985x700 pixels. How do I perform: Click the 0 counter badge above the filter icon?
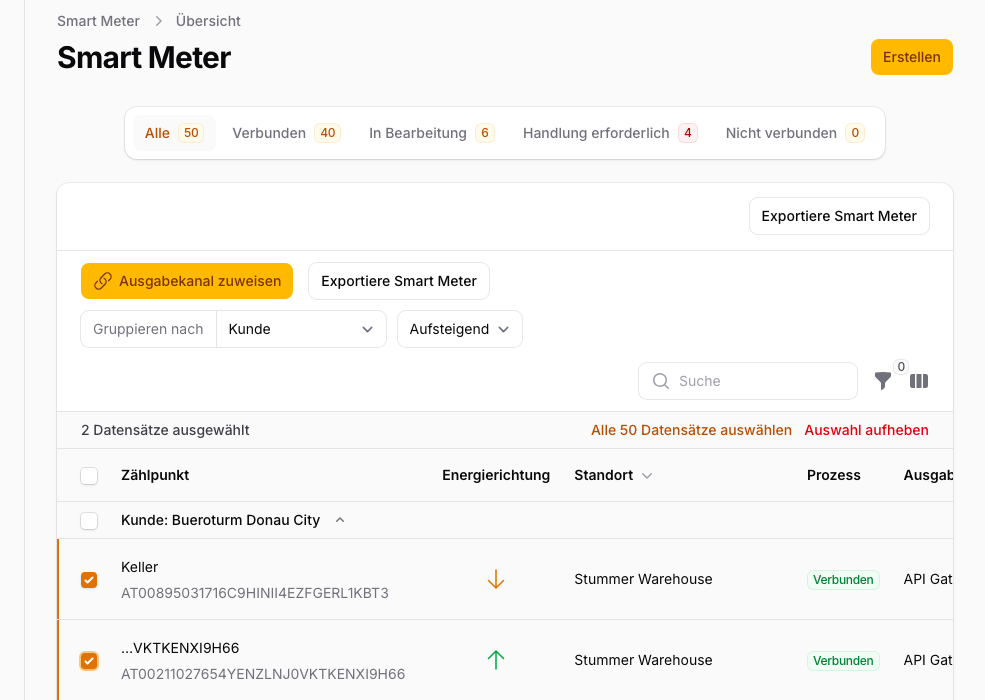pos(901,367)
